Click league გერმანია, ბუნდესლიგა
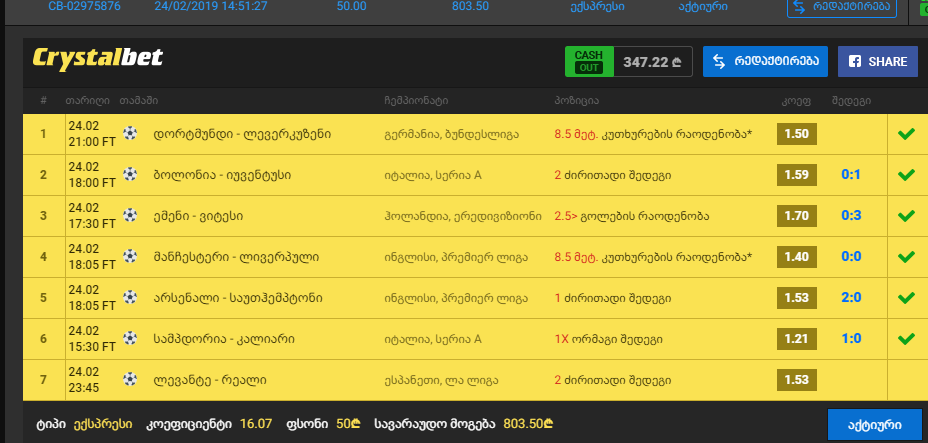Viewport: 928px width, 443px height. (x=451, y=135)
